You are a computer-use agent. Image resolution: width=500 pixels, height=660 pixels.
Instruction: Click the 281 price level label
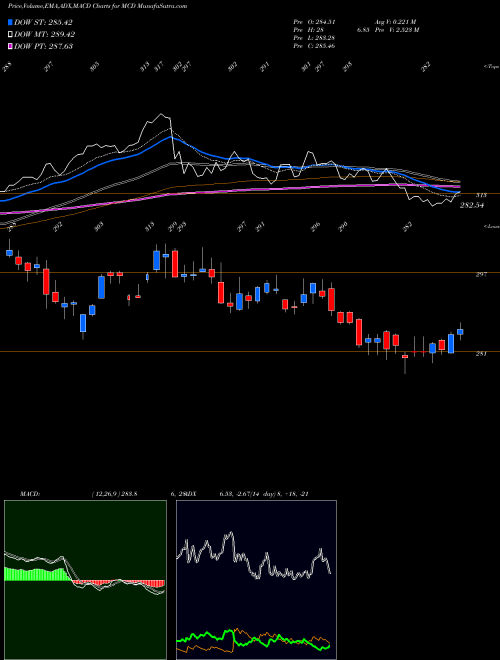tap(481, 354)
